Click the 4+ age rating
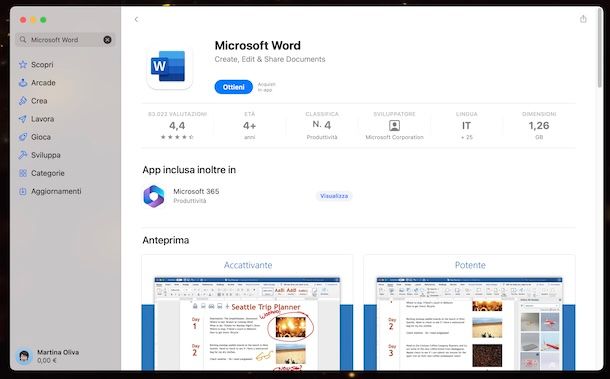The image size is (610, 379). [x=249, y=126]
